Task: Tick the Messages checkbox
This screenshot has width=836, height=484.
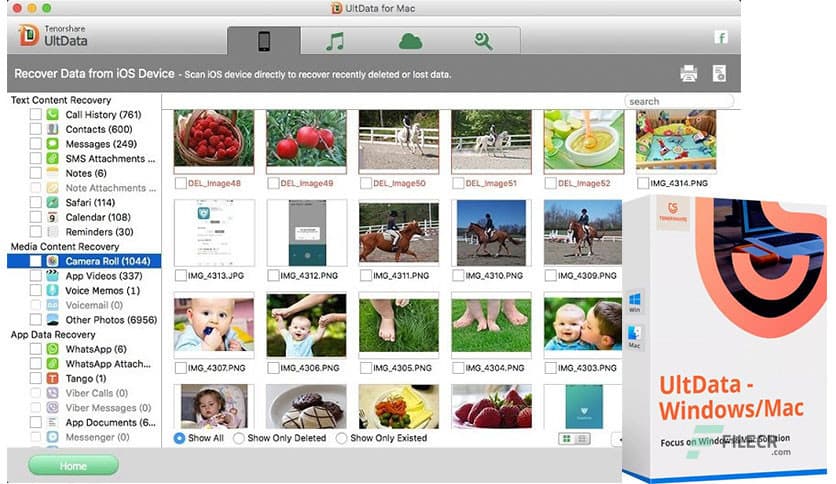Action: click(36, 143)
